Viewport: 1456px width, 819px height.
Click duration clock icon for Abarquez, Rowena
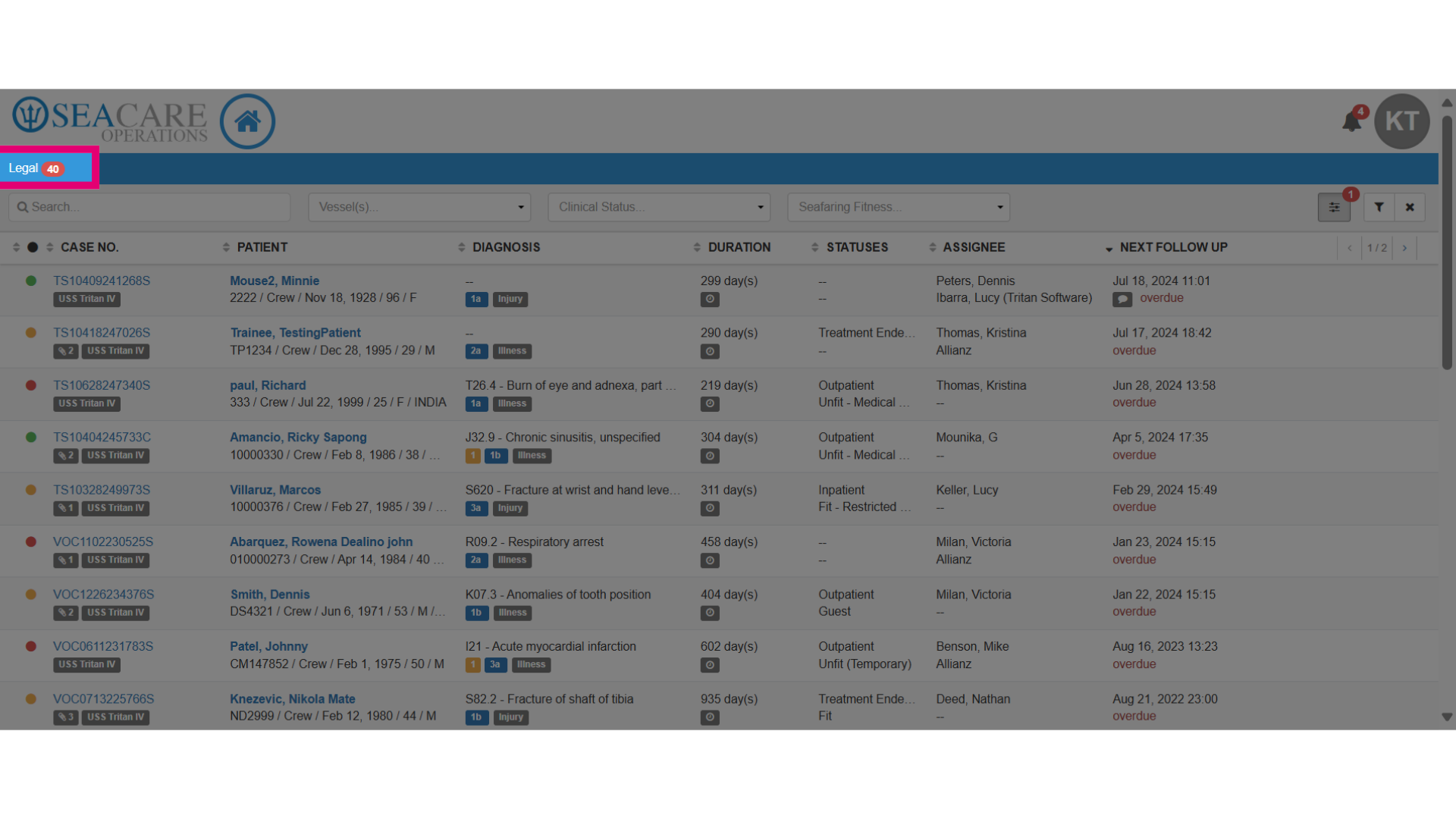pos(710,561)
